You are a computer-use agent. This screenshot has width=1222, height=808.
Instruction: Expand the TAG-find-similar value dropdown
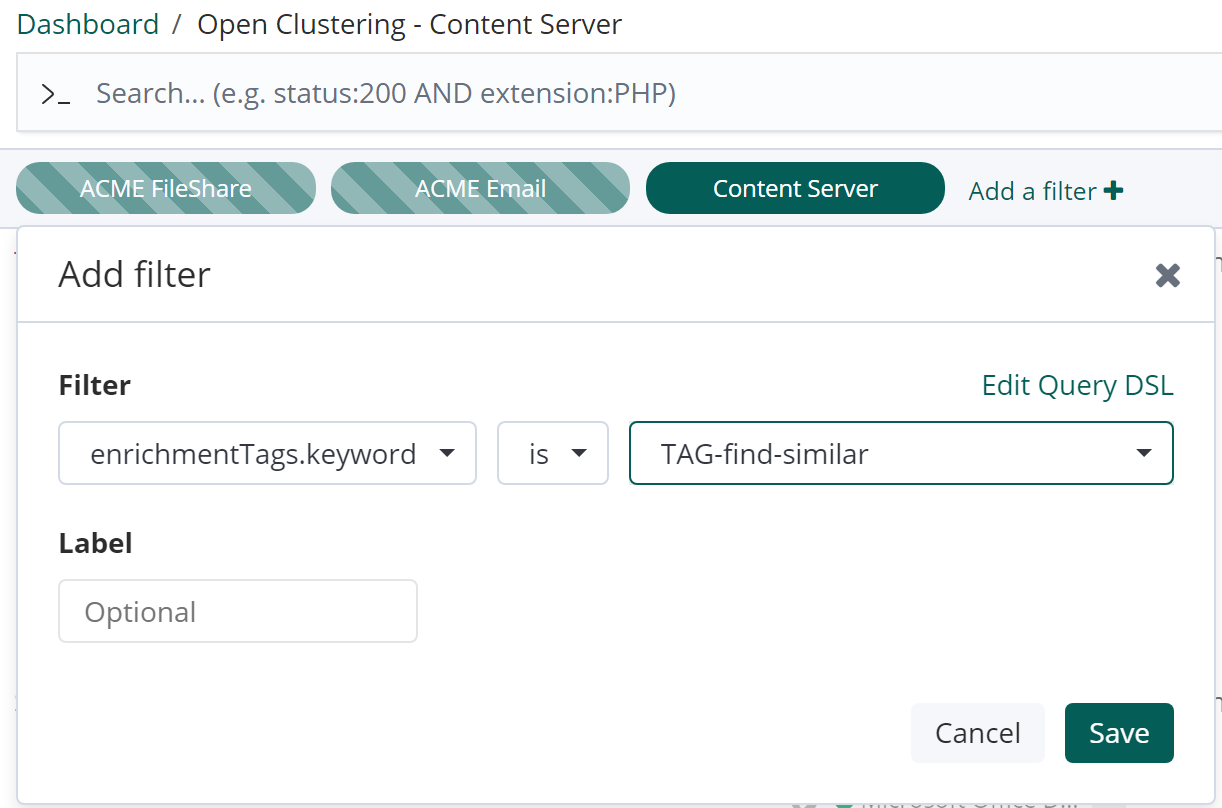click(x=880, y=454)
